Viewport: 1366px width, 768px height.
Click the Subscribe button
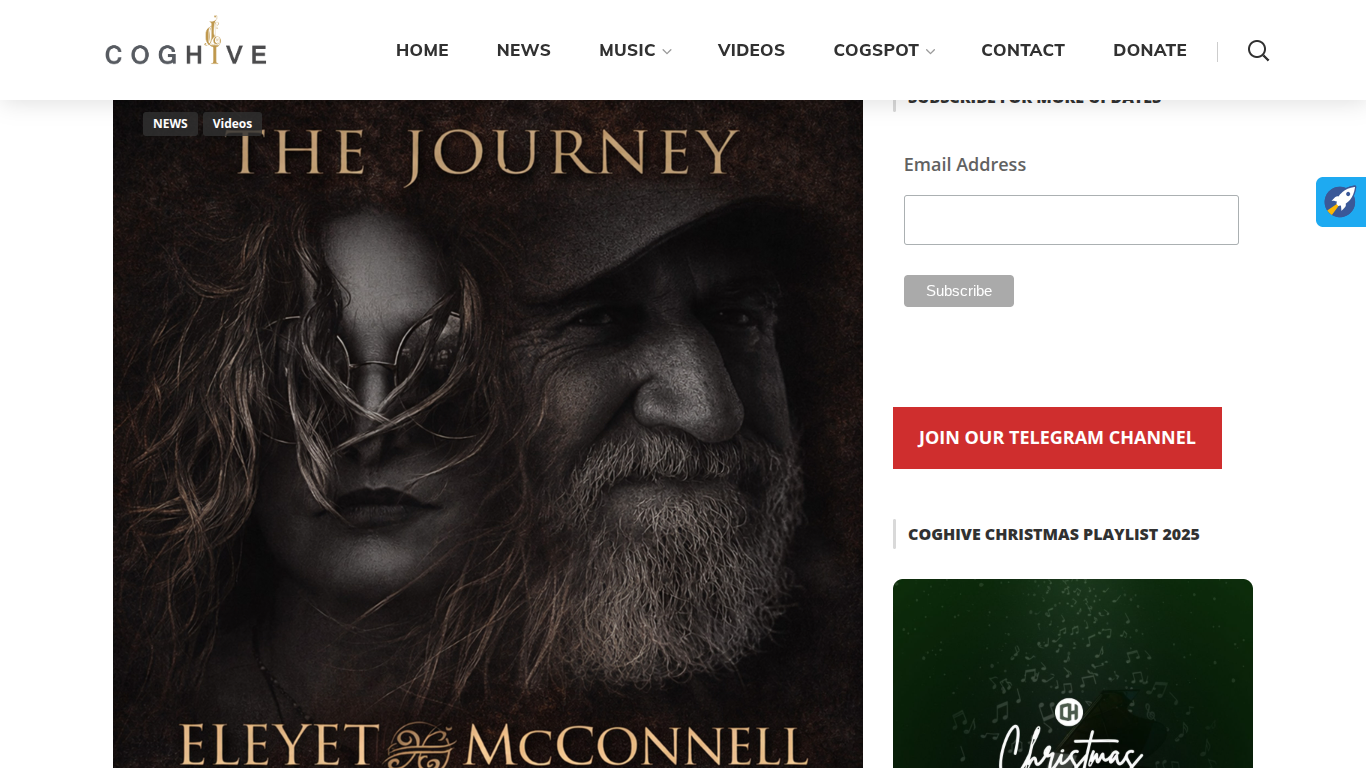pyautogui.click(x=959, y=291)
